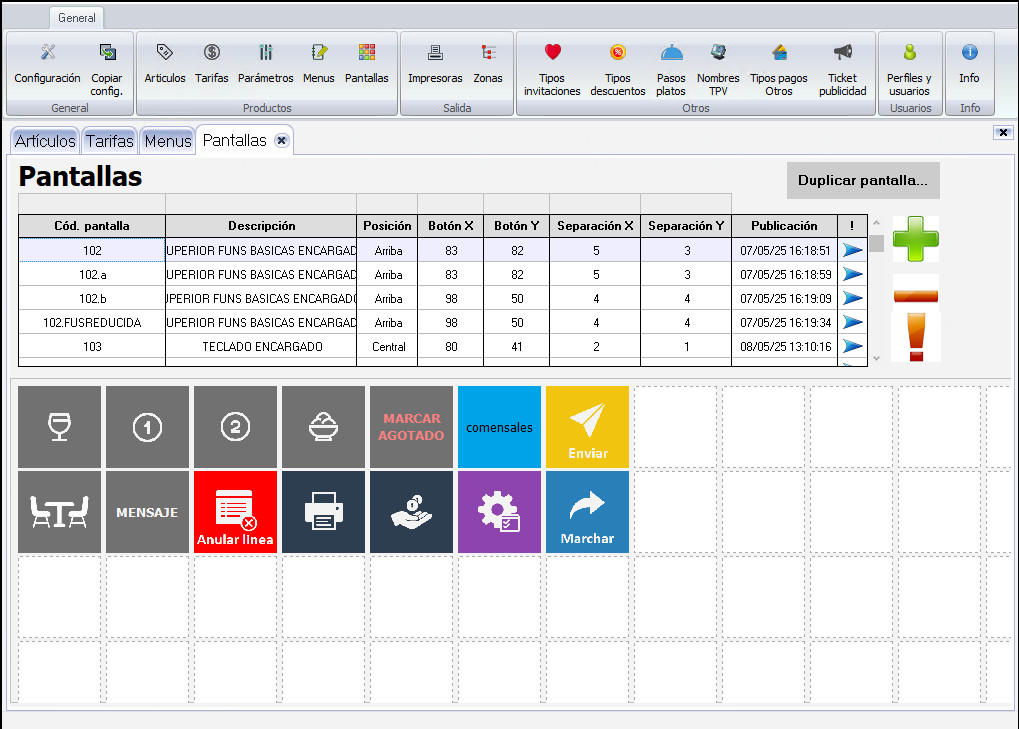Open Ticket publicidad

click(843, 70)
